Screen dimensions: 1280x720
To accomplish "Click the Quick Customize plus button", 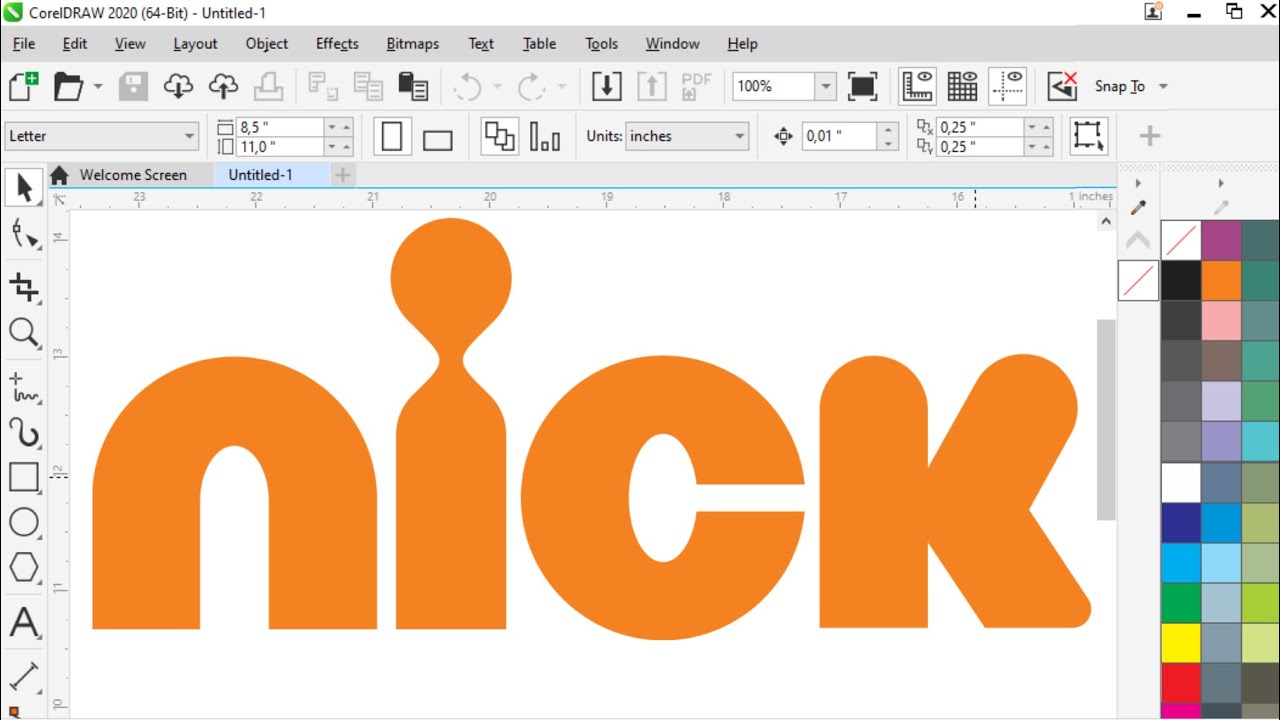I will click(1149, 136).
